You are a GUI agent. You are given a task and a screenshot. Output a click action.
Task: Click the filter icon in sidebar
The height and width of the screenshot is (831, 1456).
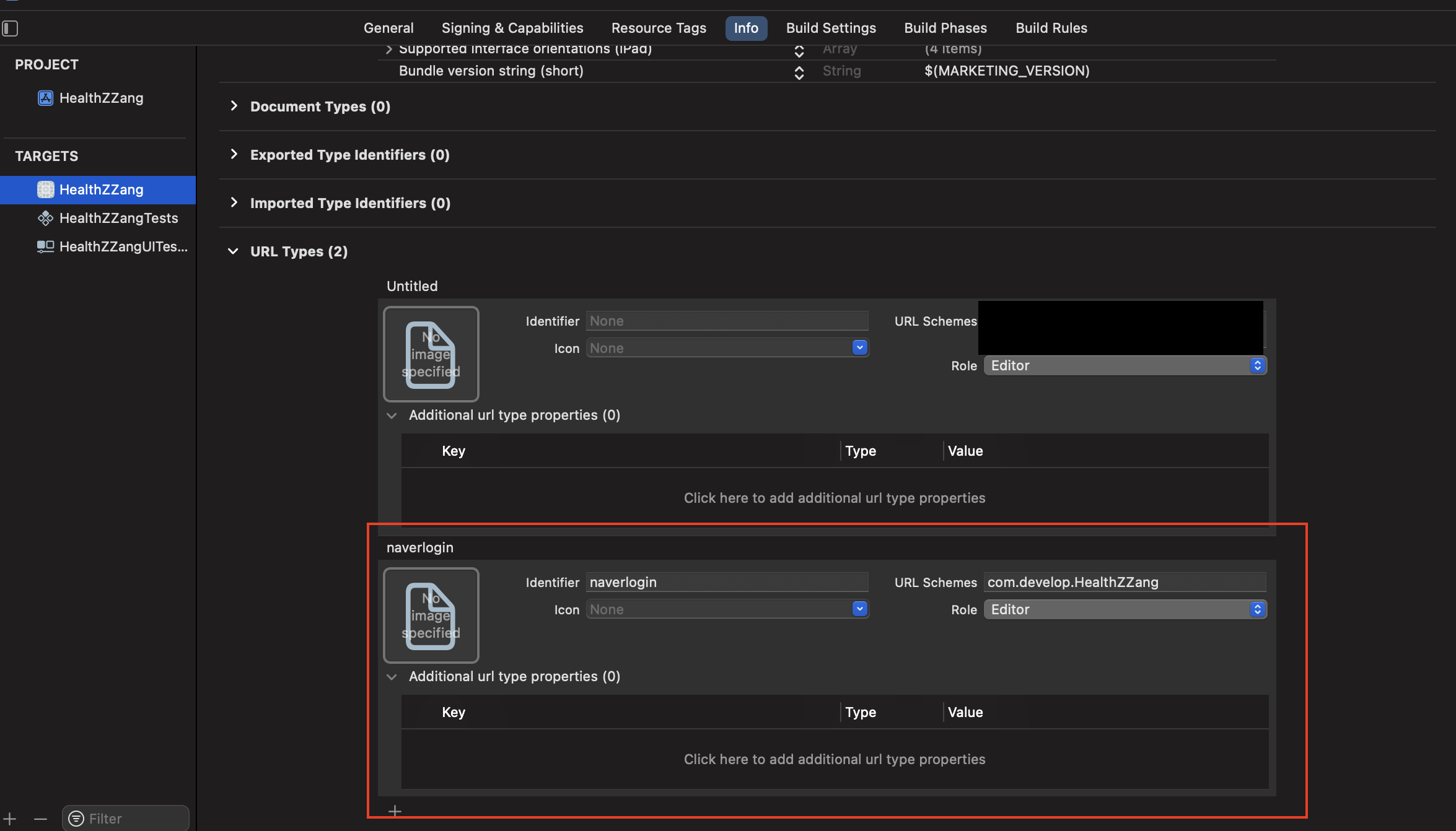click(76, 819)
